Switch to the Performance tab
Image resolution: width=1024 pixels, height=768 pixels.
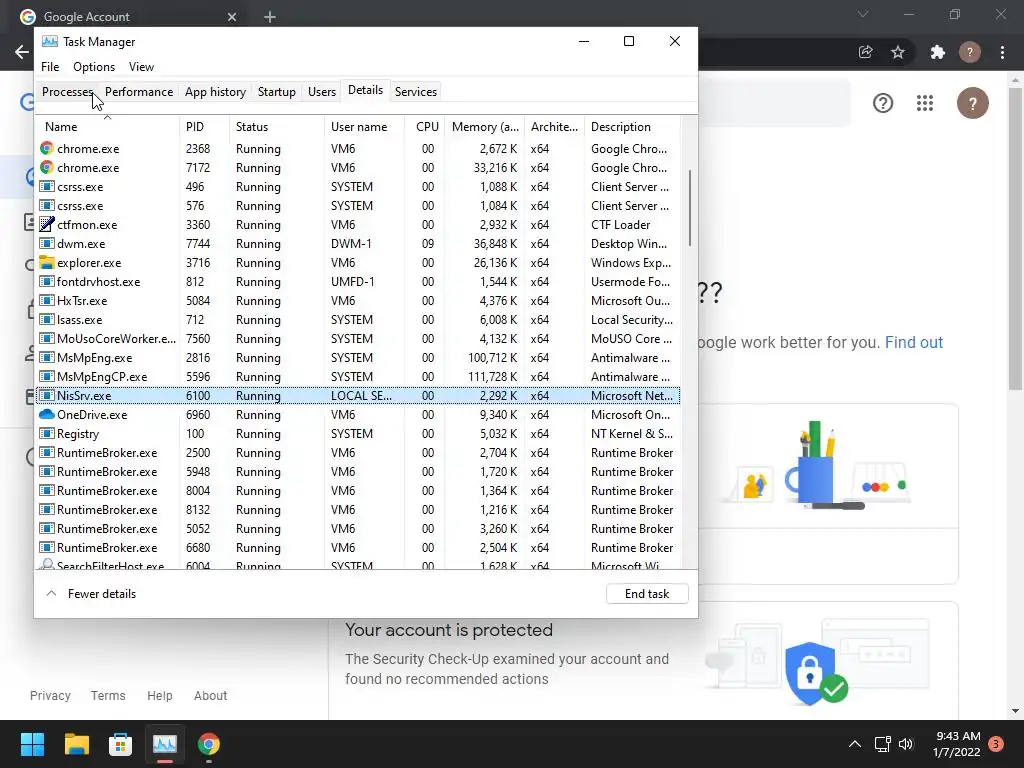click(x=138, y=91)
